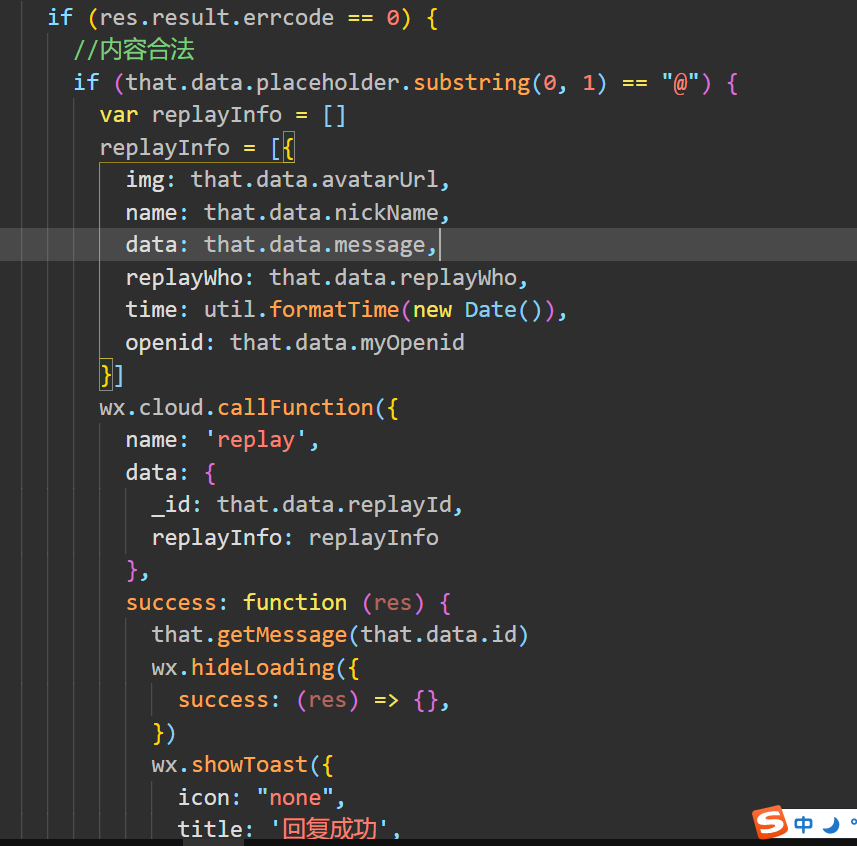The width and height of the screenshot is (857, 846).
Task: Click the 'showToast' method name
Action: 249,765
